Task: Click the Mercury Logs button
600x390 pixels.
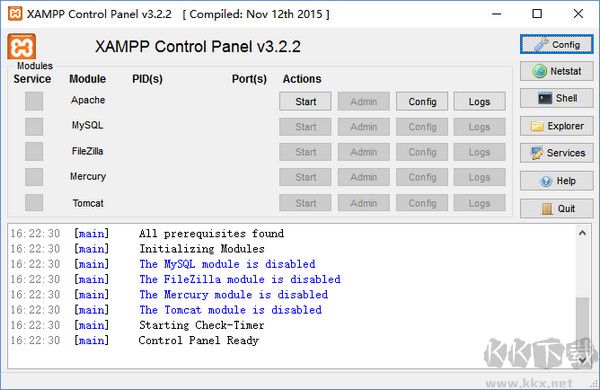Action: point(479,177)
